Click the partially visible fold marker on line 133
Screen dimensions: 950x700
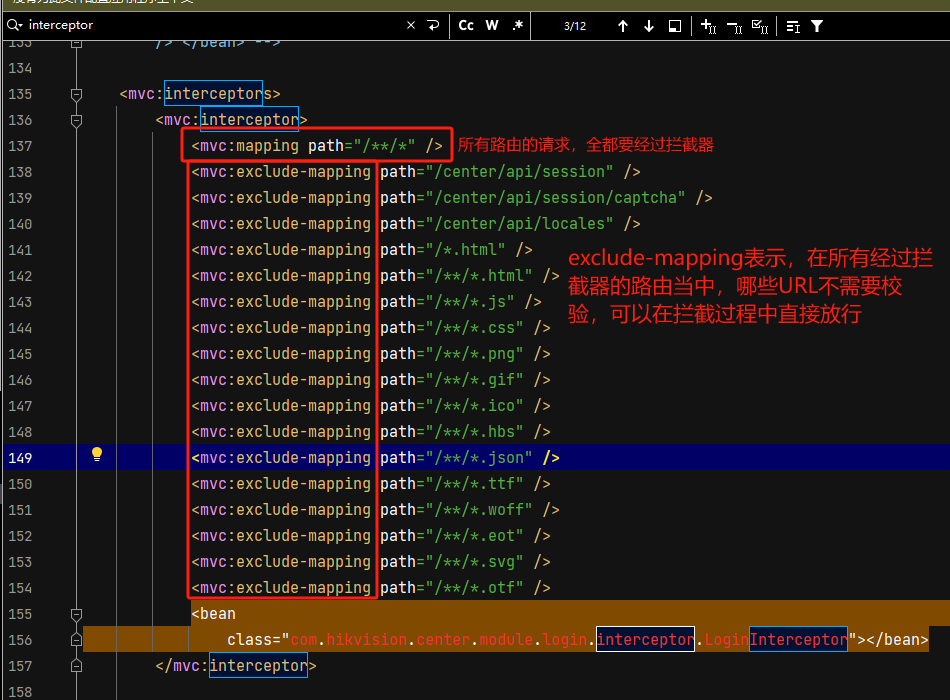(76, 44)
